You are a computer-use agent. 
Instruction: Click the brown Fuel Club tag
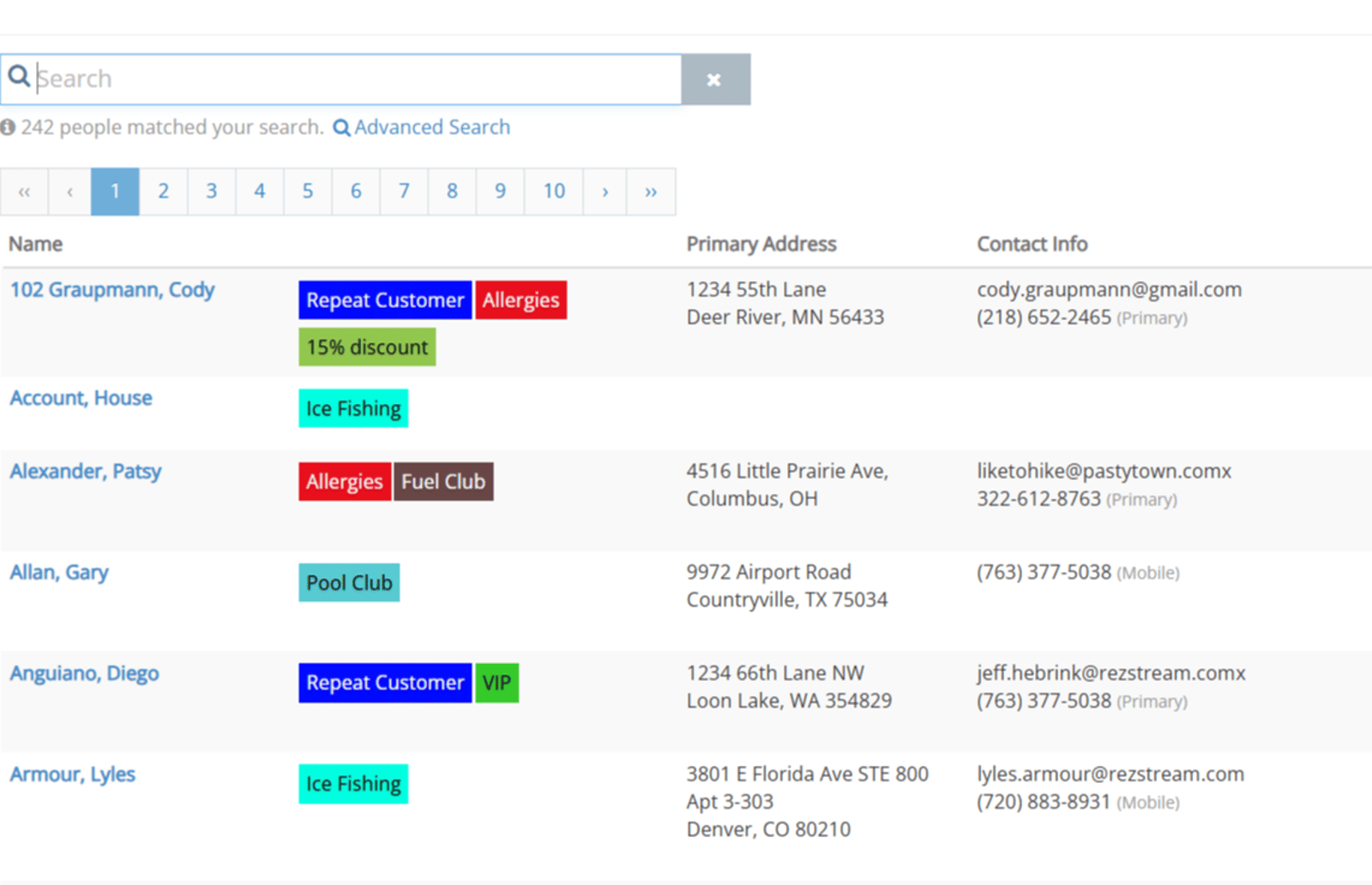pyautogui.click(x=443, y=482)
